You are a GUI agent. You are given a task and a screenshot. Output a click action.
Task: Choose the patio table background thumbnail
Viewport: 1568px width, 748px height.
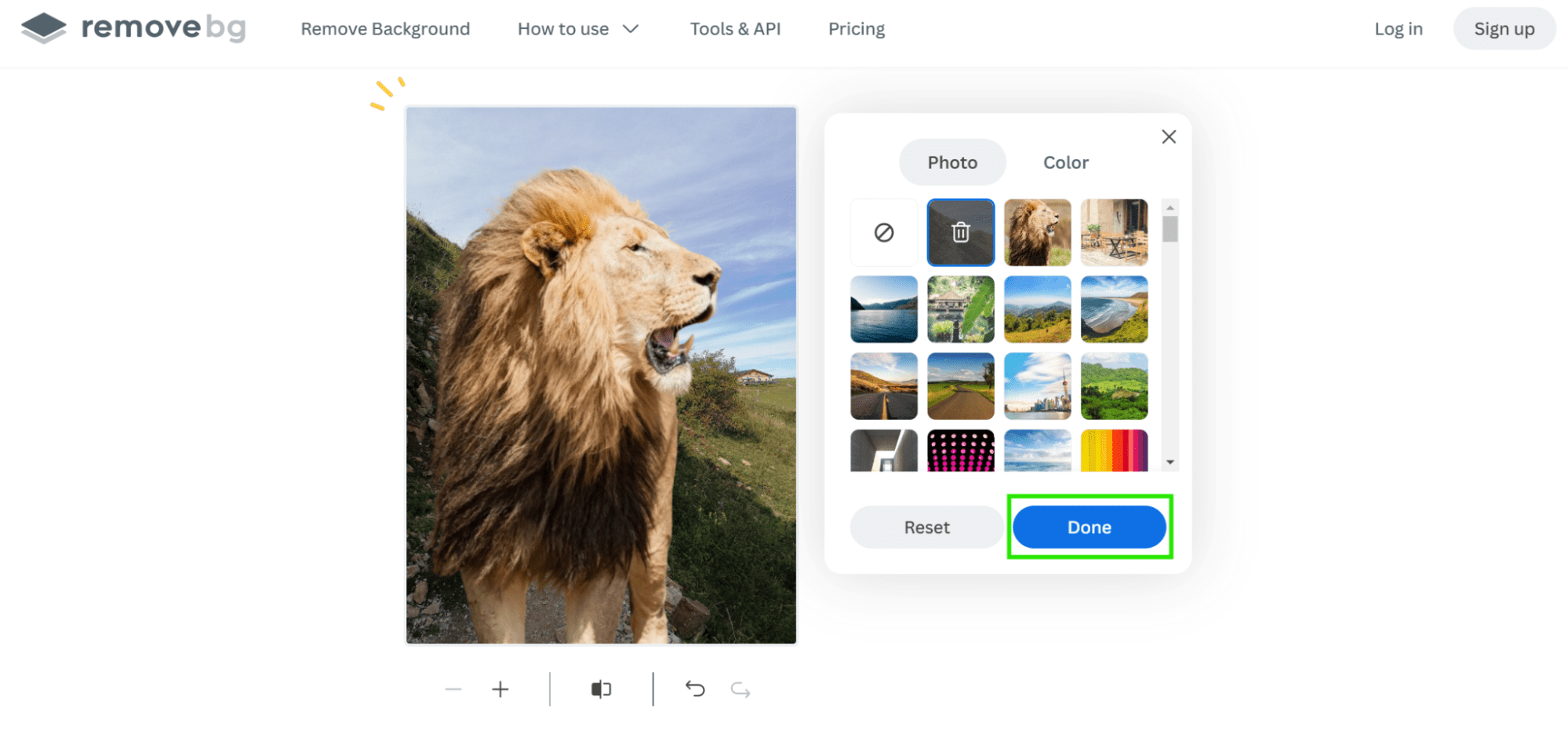point(1114,232)
